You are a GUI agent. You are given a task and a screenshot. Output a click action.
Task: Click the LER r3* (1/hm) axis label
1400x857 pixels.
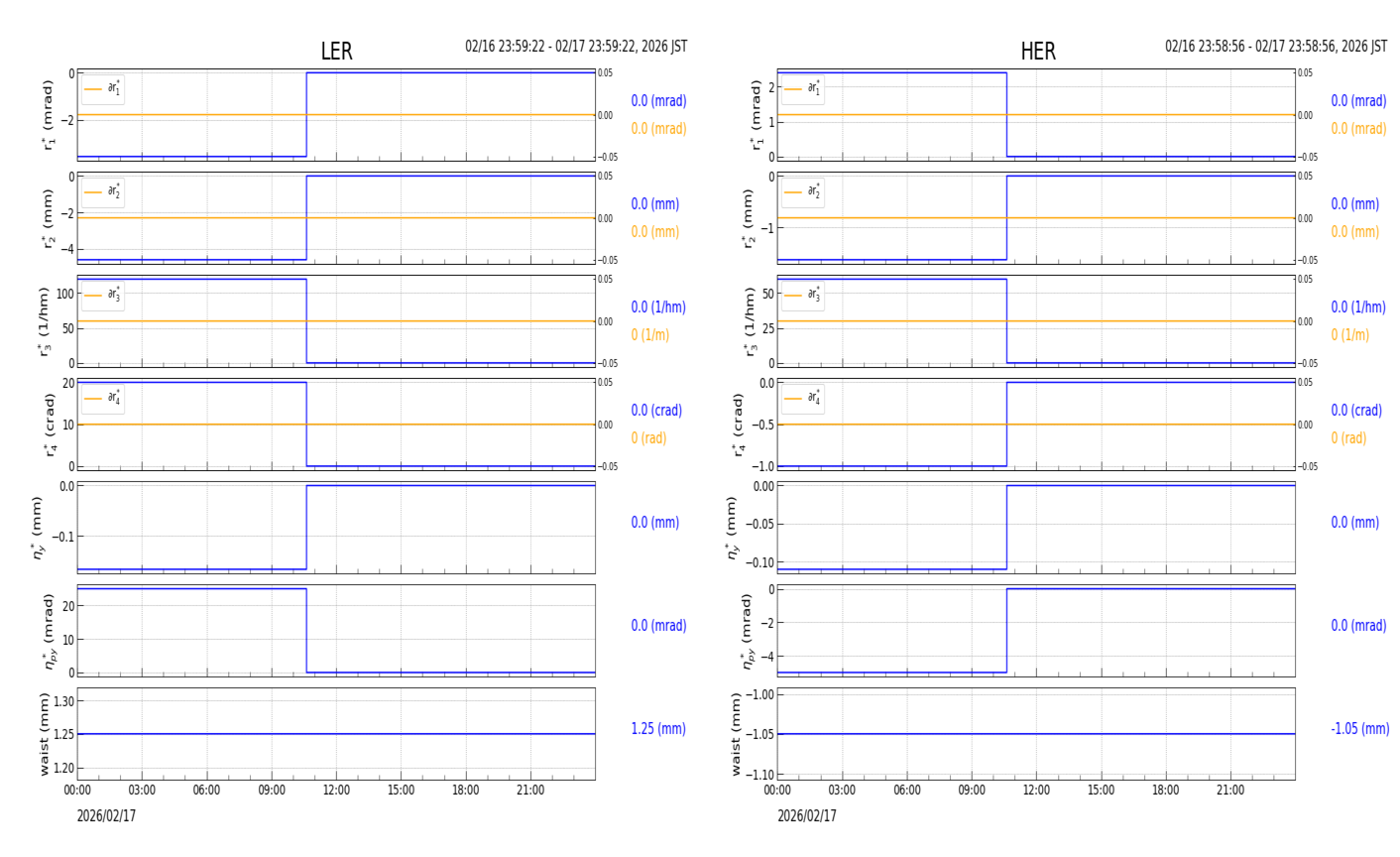45,321
